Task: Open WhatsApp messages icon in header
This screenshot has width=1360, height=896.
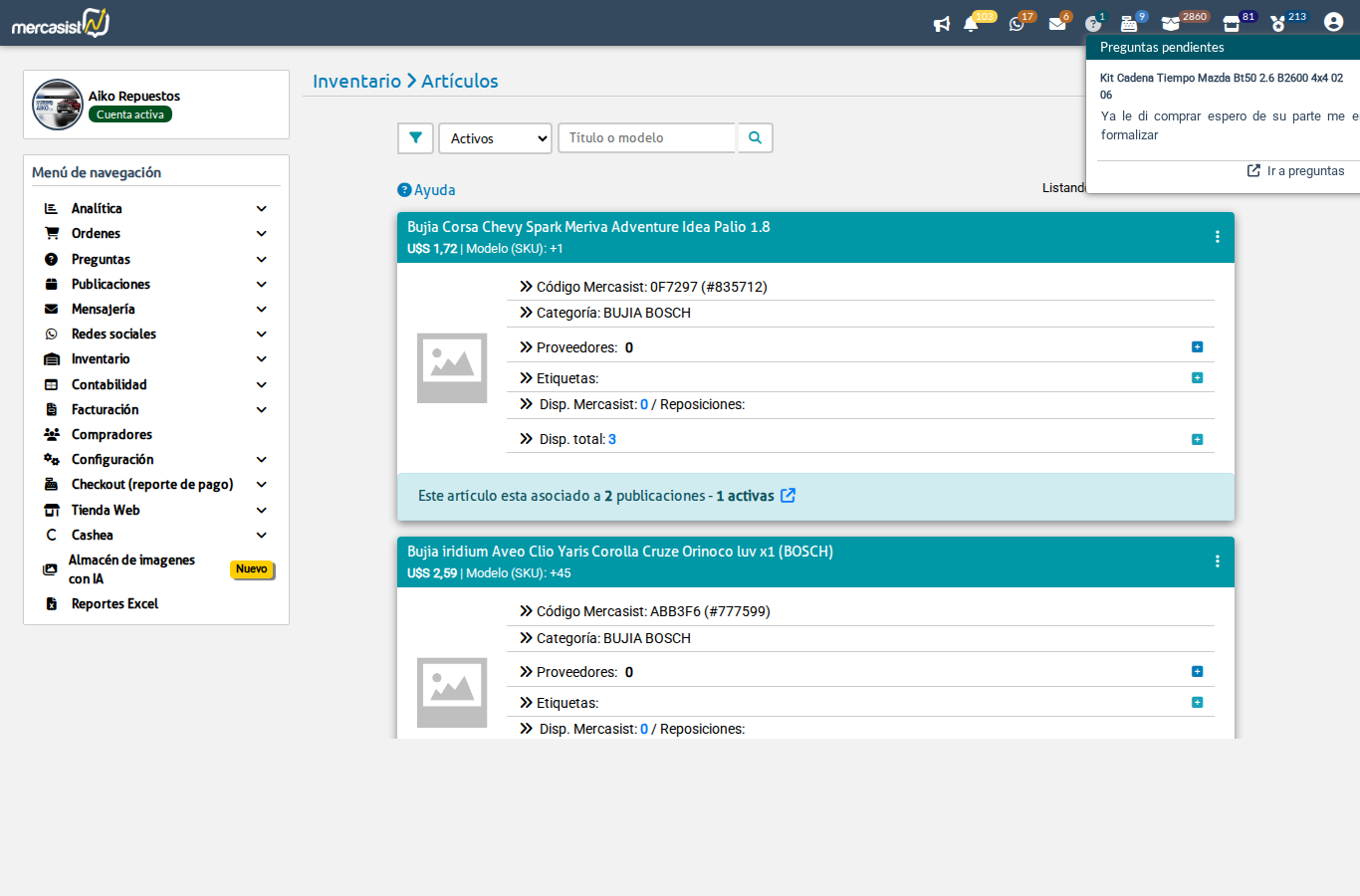Action: (1017, 24)
